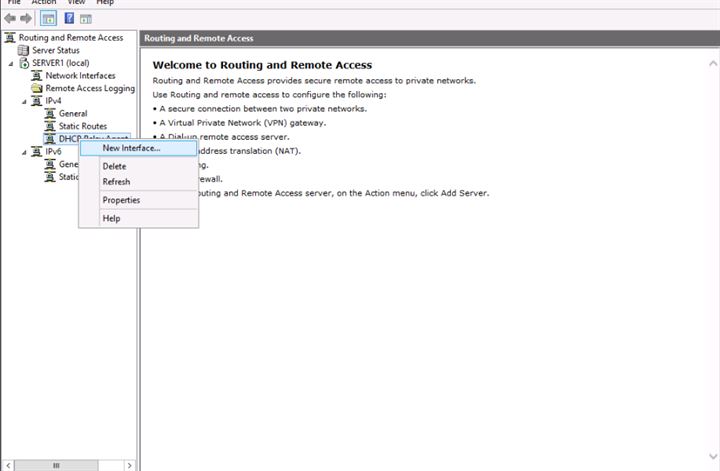Open the Network Interfaces node
Viewport: 720px width, 471px height.
80,76
